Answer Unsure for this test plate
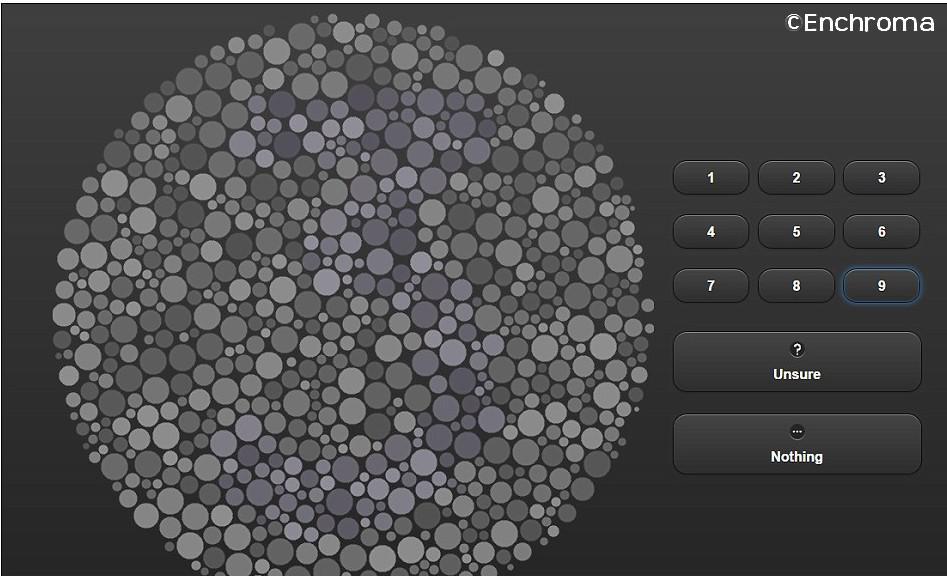 click(797, 362)
